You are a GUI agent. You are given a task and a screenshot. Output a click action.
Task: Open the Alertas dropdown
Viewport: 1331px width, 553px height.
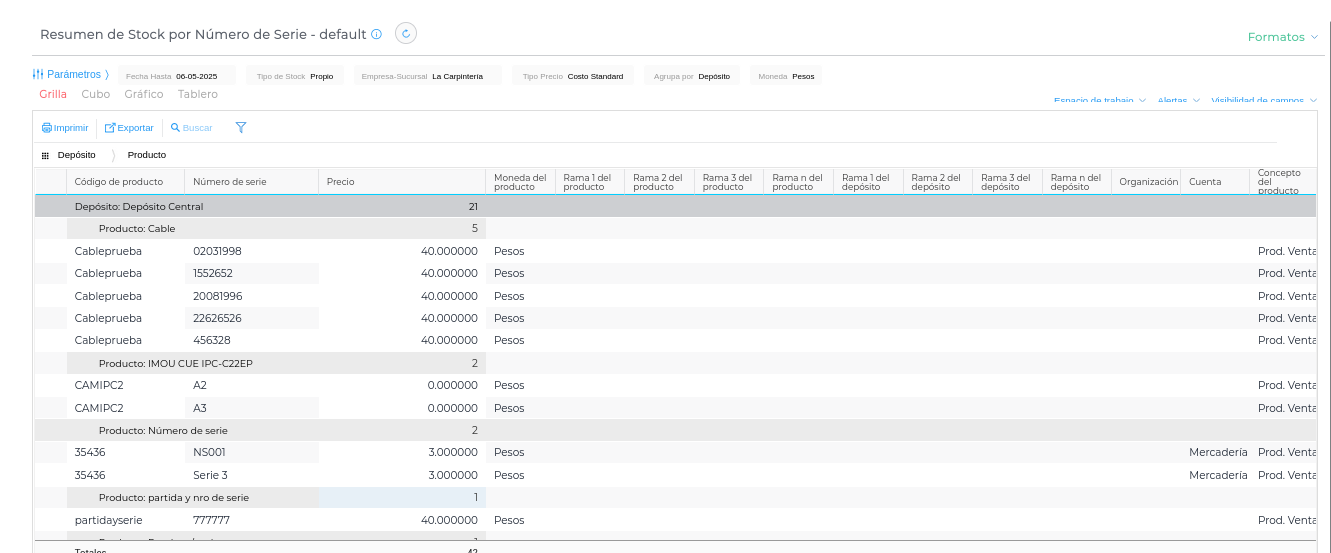click(1178, 101)
